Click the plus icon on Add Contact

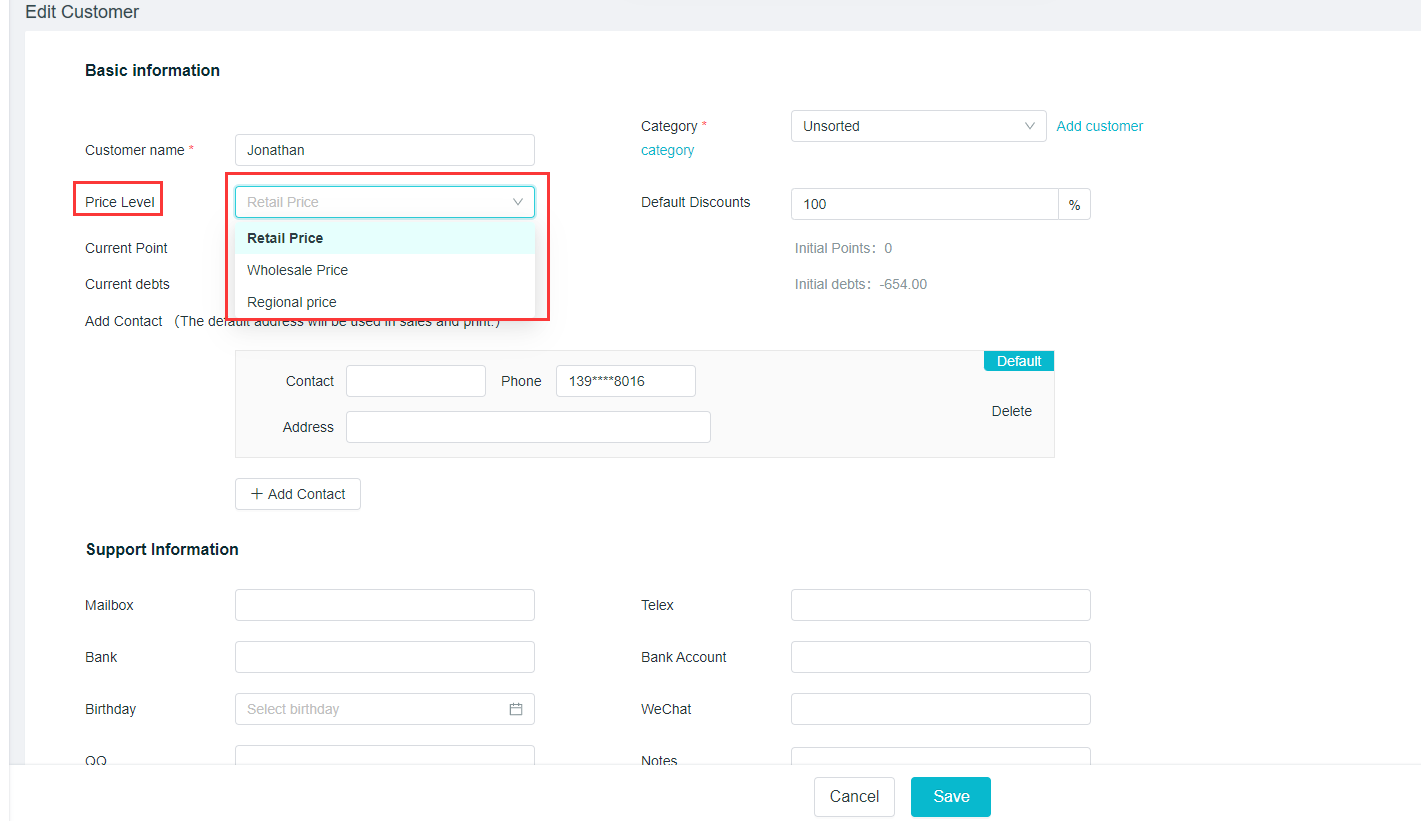pos(257,494)
